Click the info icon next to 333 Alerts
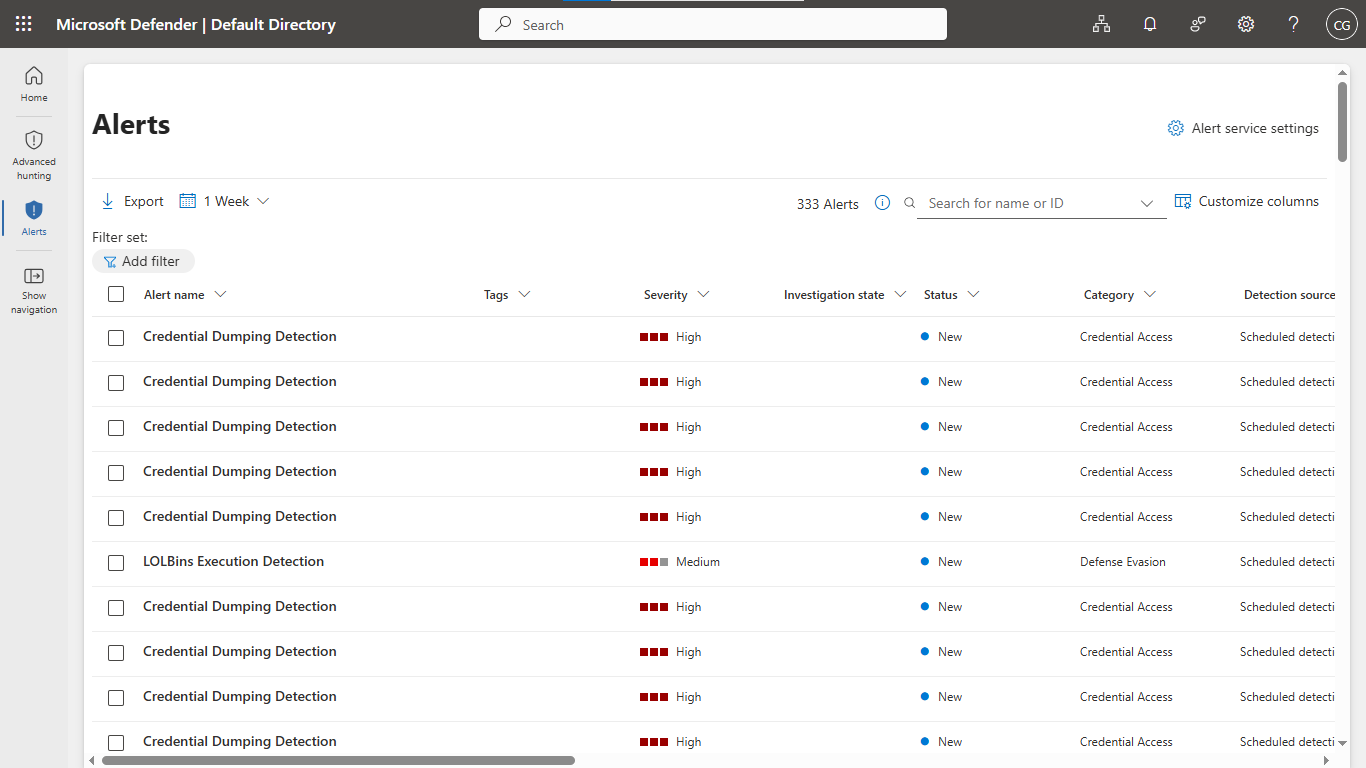Screen dimensions: 1366x768 coord(882,203)
